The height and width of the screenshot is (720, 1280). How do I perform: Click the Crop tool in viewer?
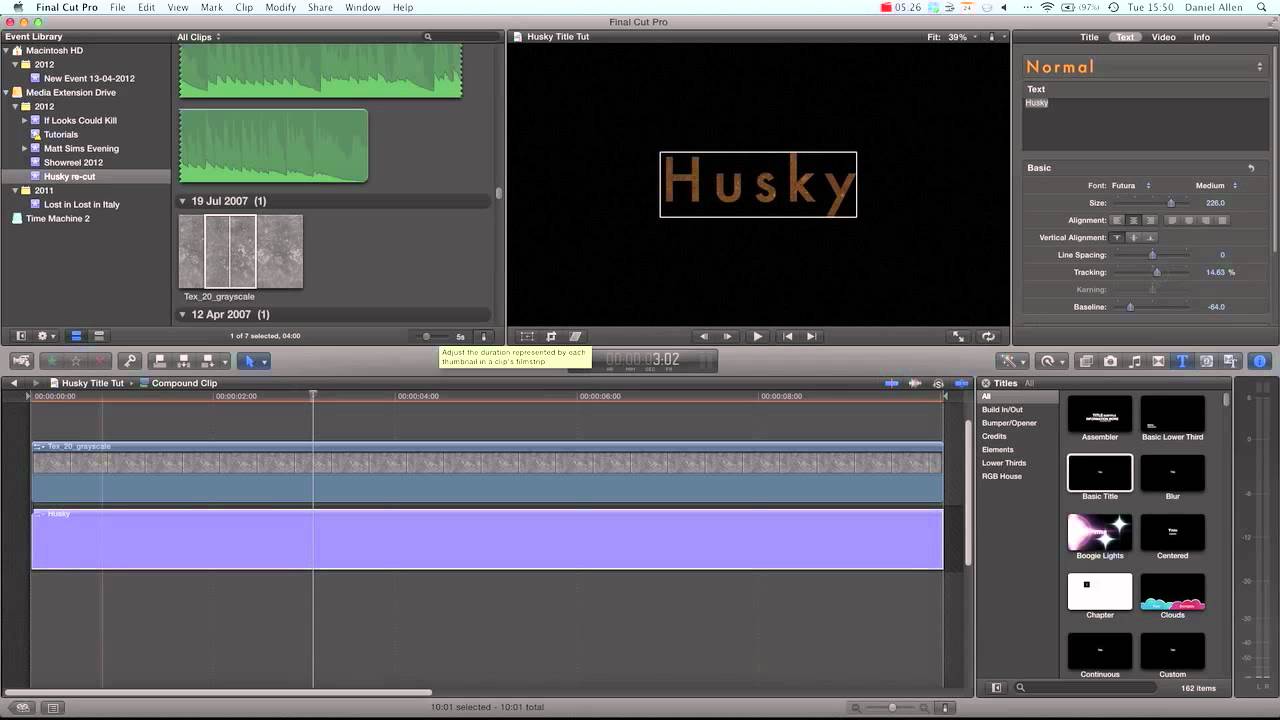(x=551, y=336)
